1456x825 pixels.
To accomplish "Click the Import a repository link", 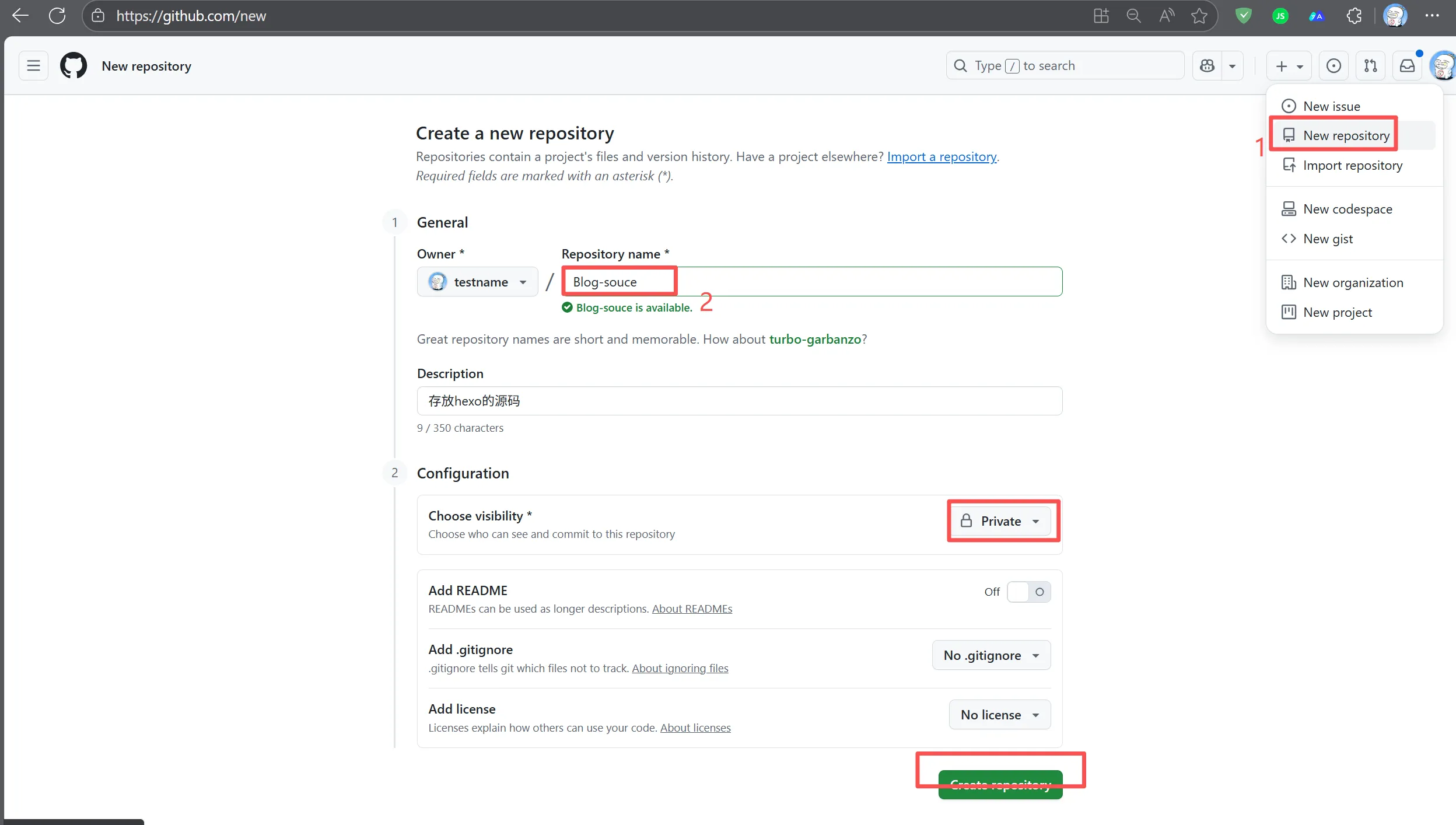I will click(942, 156).
